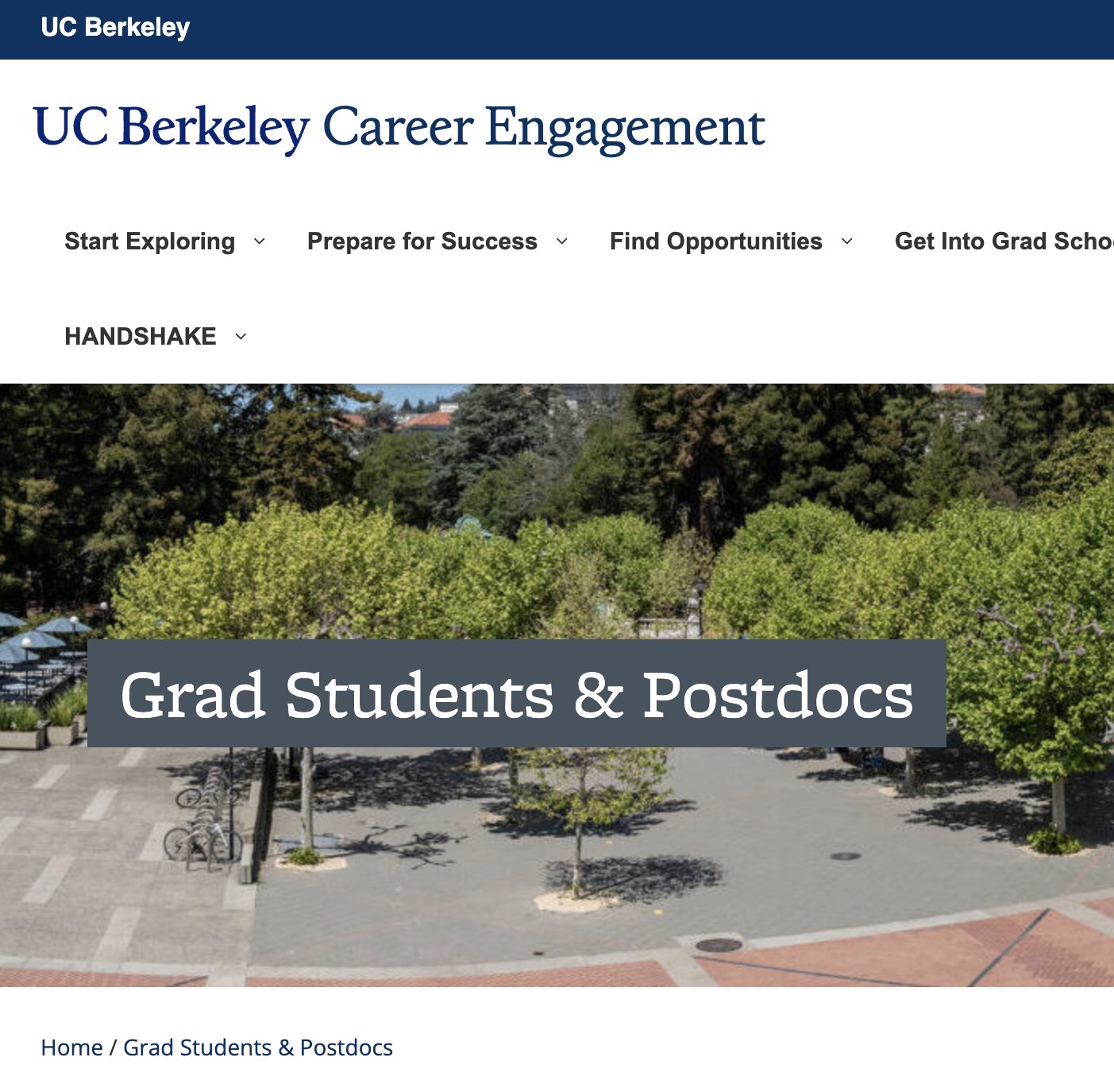Select the Find Opportunities menu item
Screen dimensions: 1114x1092
tap(716, 241)
